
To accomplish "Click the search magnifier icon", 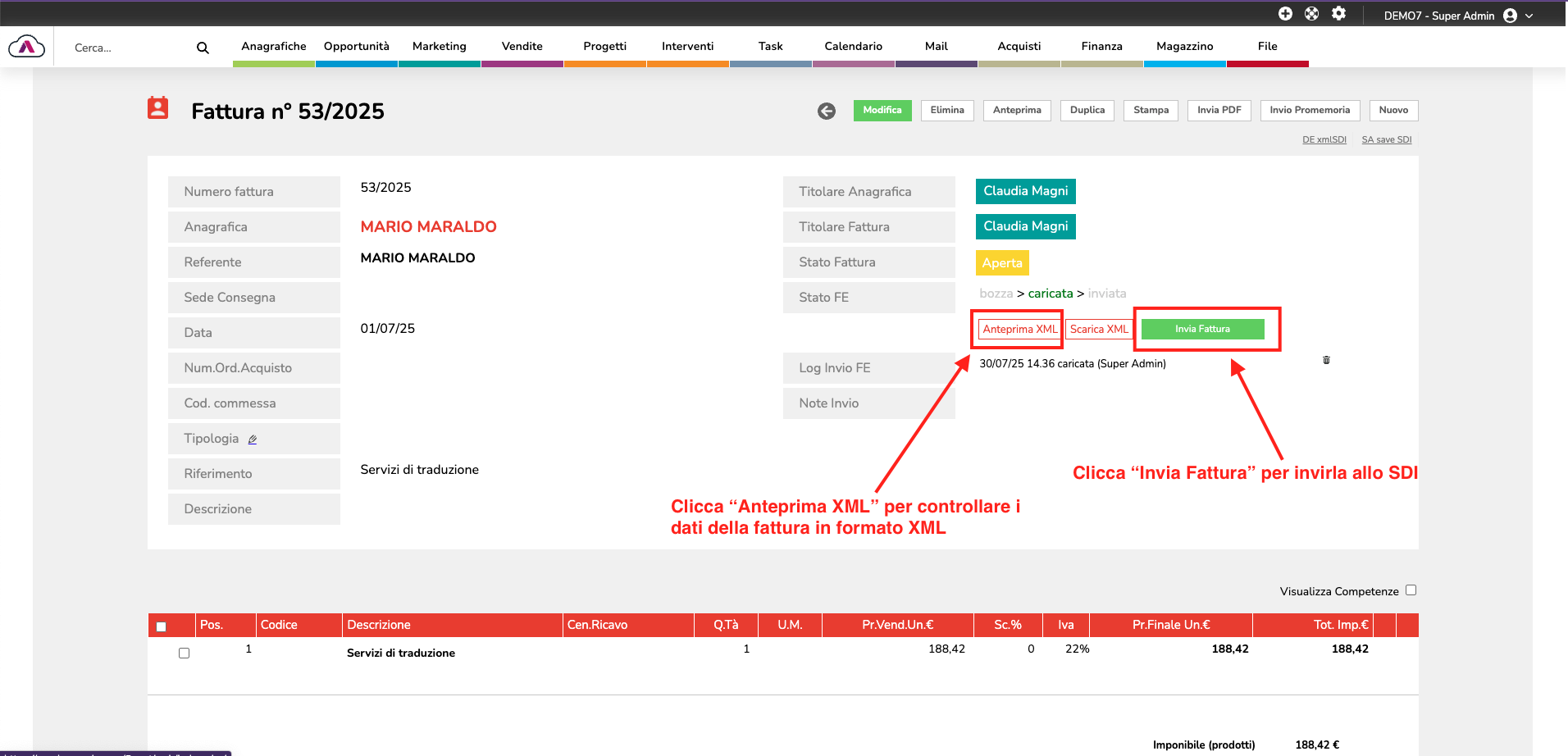I will point(203,48).
